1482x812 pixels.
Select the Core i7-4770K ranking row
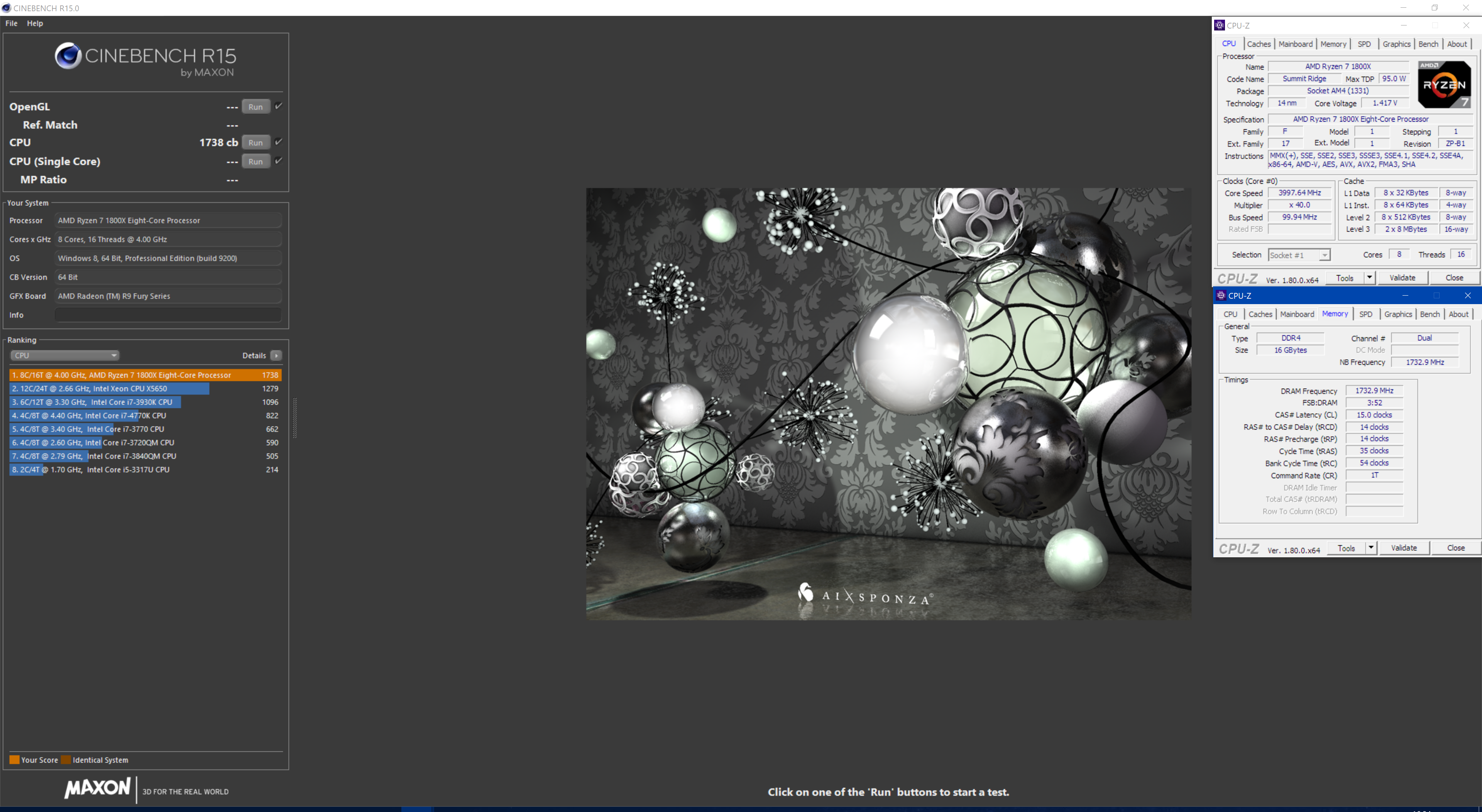[x=145, y=416]
